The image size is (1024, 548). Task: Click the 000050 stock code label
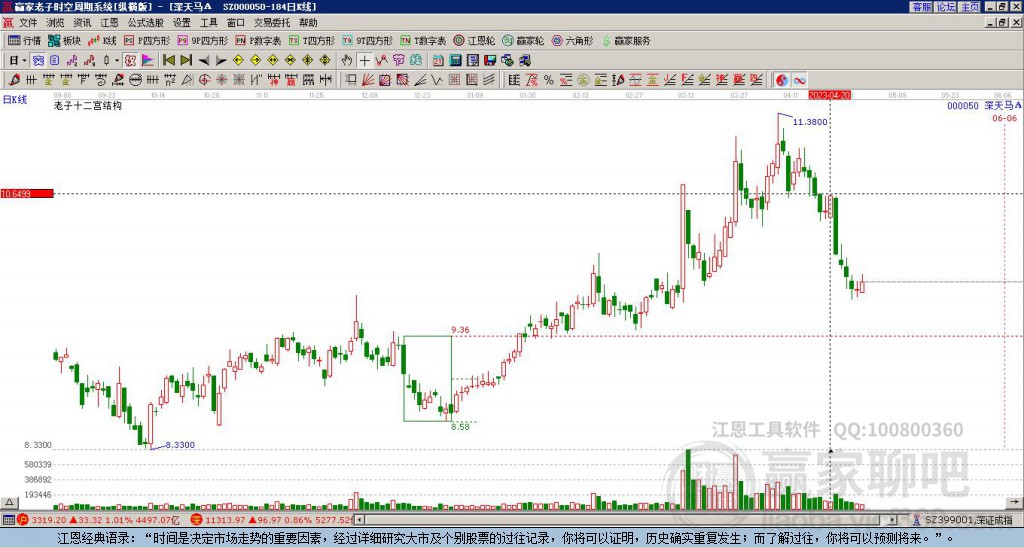[963, 106]
